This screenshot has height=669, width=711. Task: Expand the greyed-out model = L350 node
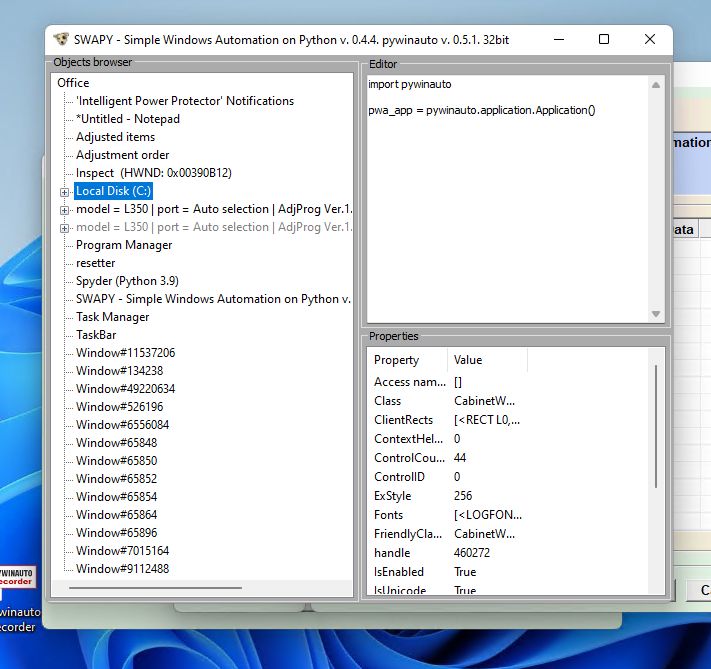[64, 228]
